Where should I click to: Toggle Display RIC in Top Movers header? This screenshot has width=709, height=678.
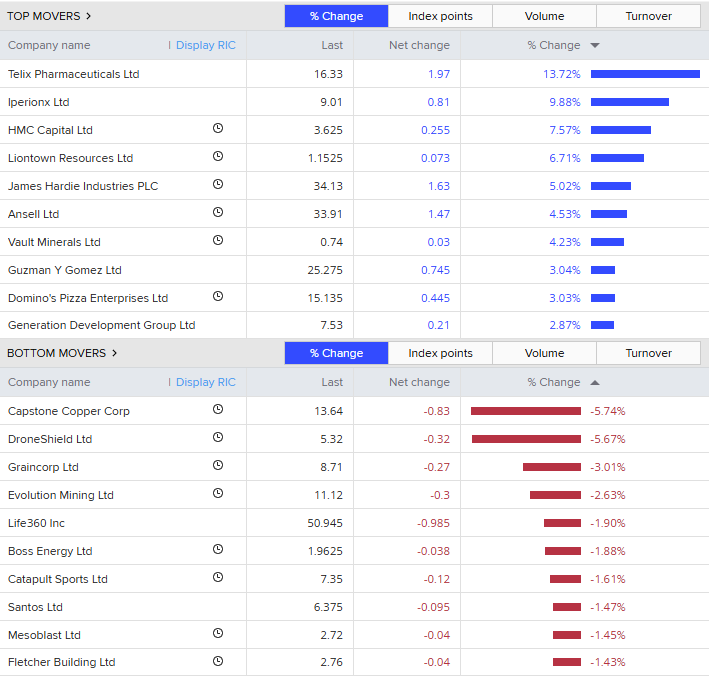tap(205, 45)
